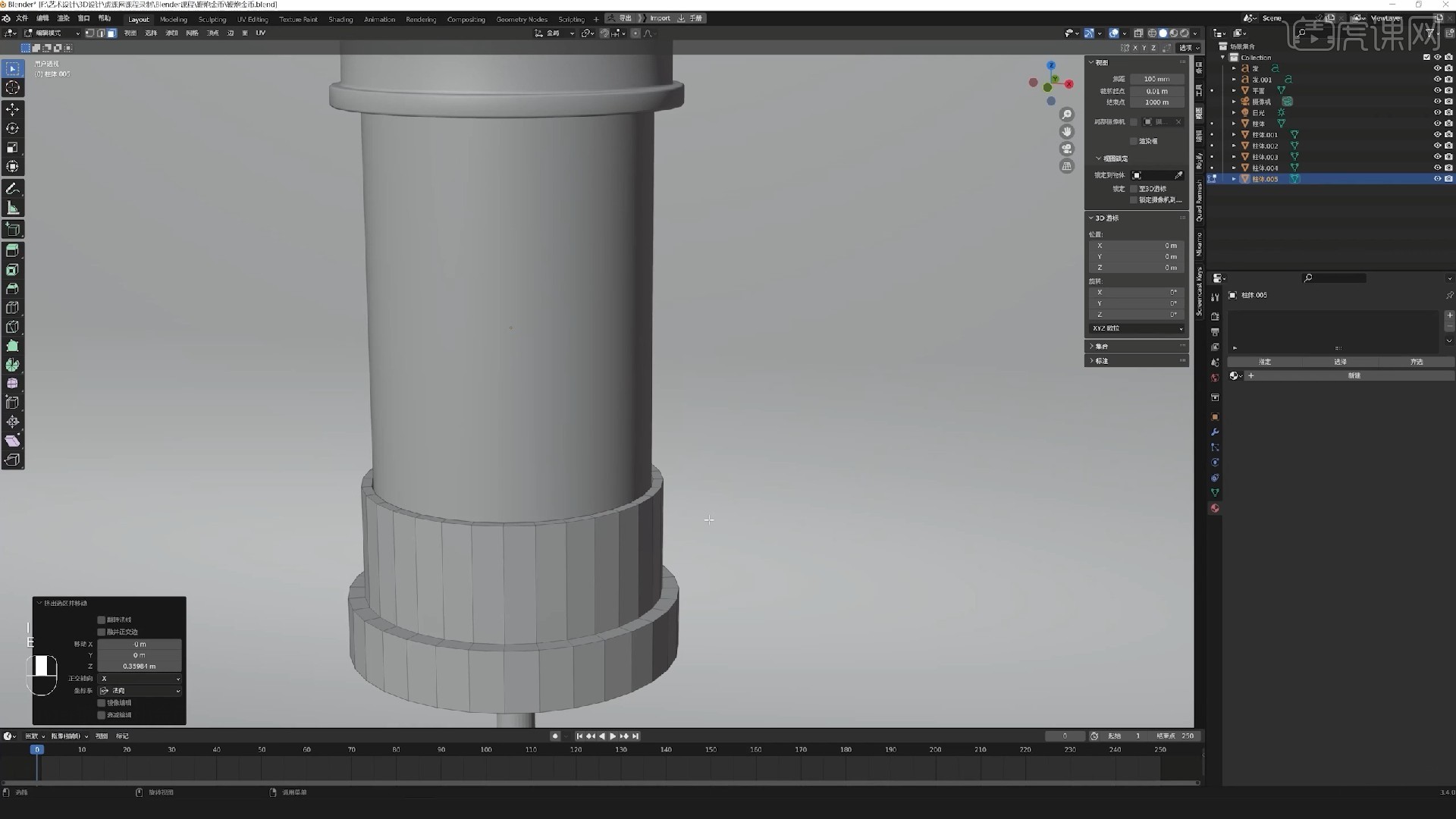
Task: Select the Loop Cut tool
Action: coord(13,308)
